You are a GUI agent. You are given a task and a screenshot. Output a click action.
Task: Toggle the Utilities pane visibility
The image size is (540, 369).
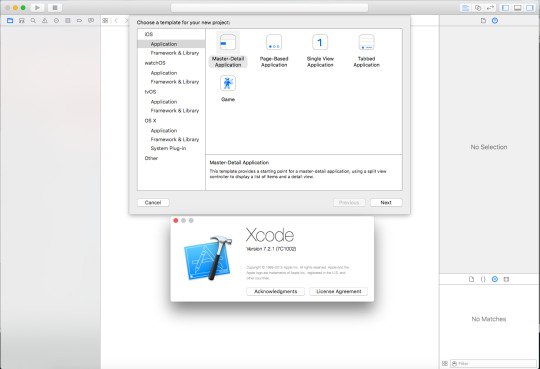530,8
